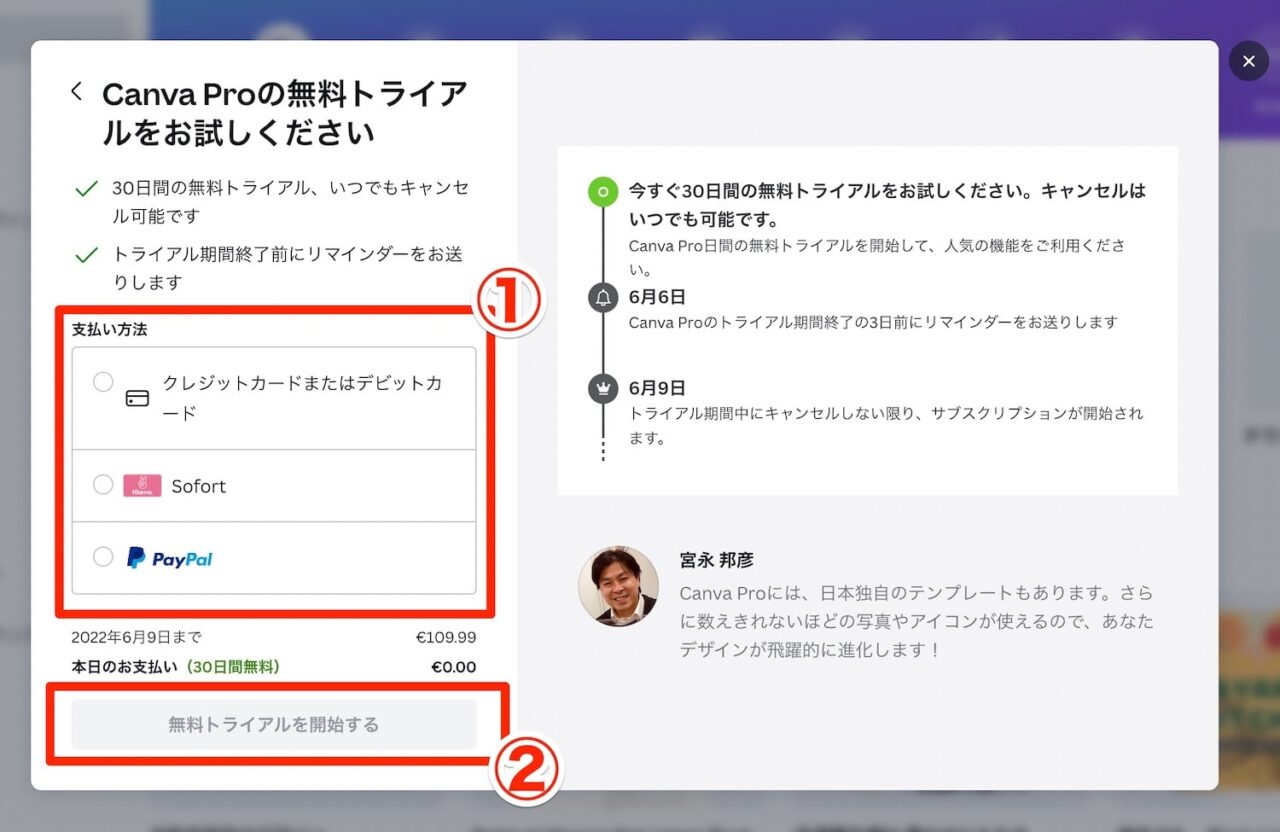Screen dimensions: 1280x832
Task: Click the 6月6日 date label
Action: click(x=657, y=297)
